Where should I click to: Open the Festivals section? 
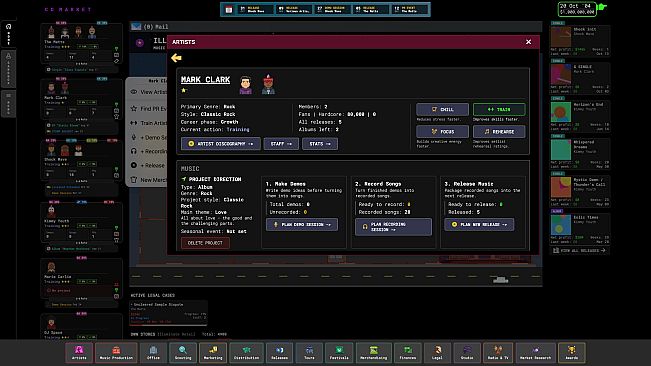[339, 352]
